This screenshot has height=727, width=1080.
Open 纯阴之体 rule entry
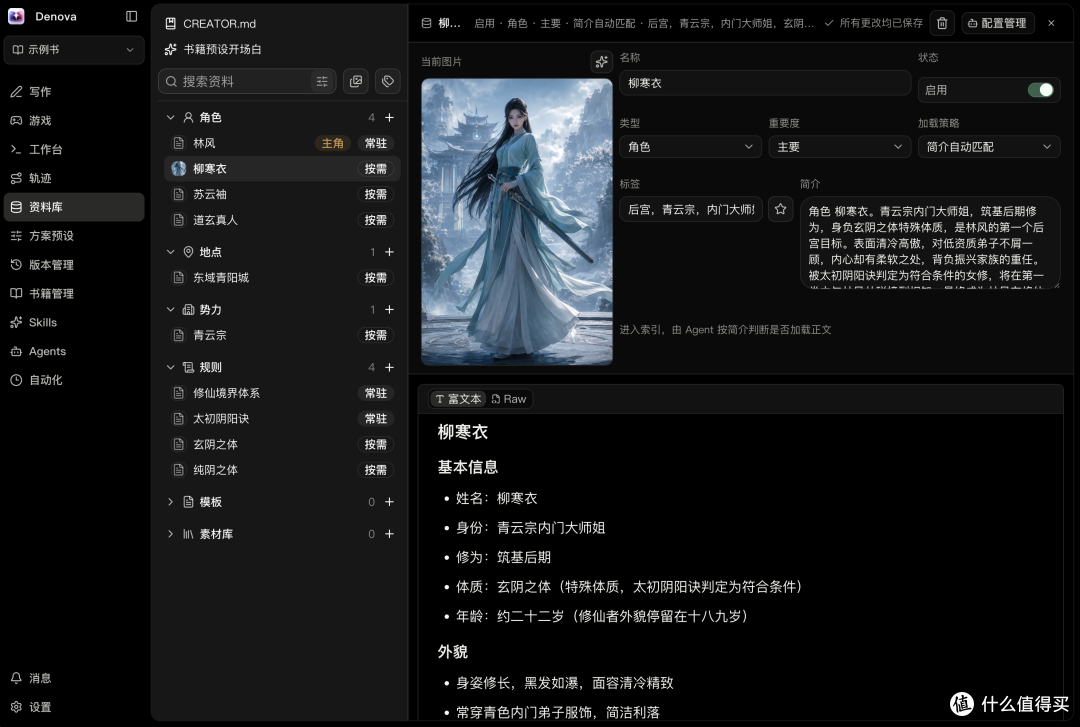(x=282, y=470)
